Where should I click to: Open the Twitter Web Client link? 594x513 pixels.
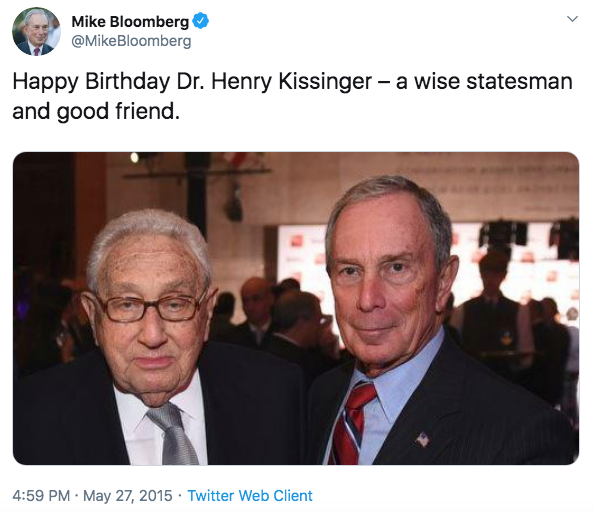pos(250,496)
